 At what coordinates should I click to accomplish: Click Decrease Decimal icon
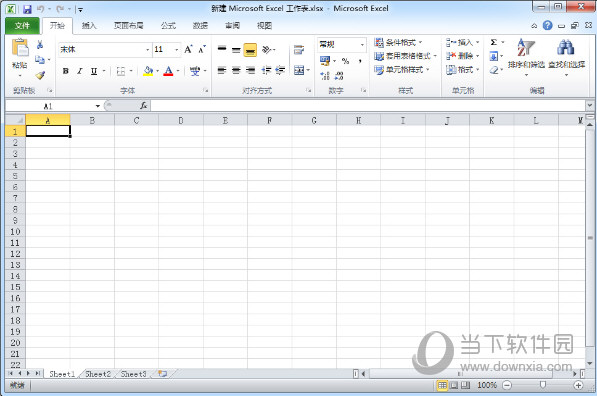coord(339,75)
